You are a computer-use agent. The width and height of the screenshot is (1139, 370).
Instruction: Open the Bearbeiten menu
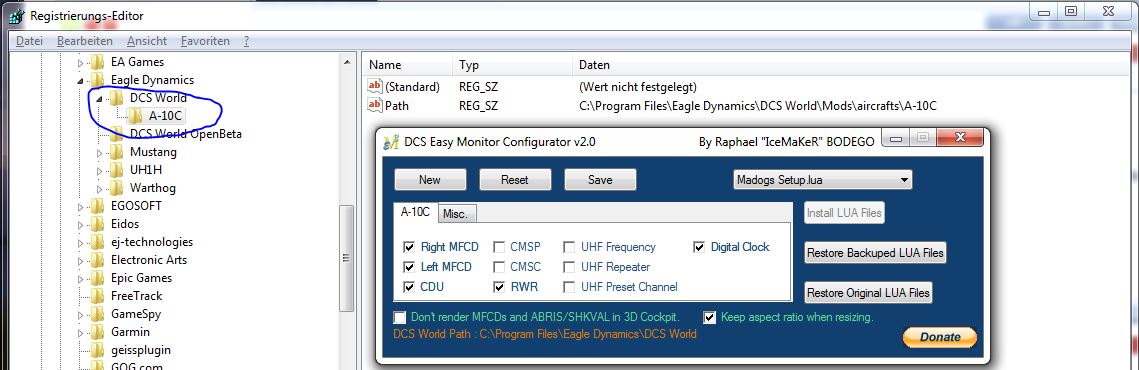point(85,41)
